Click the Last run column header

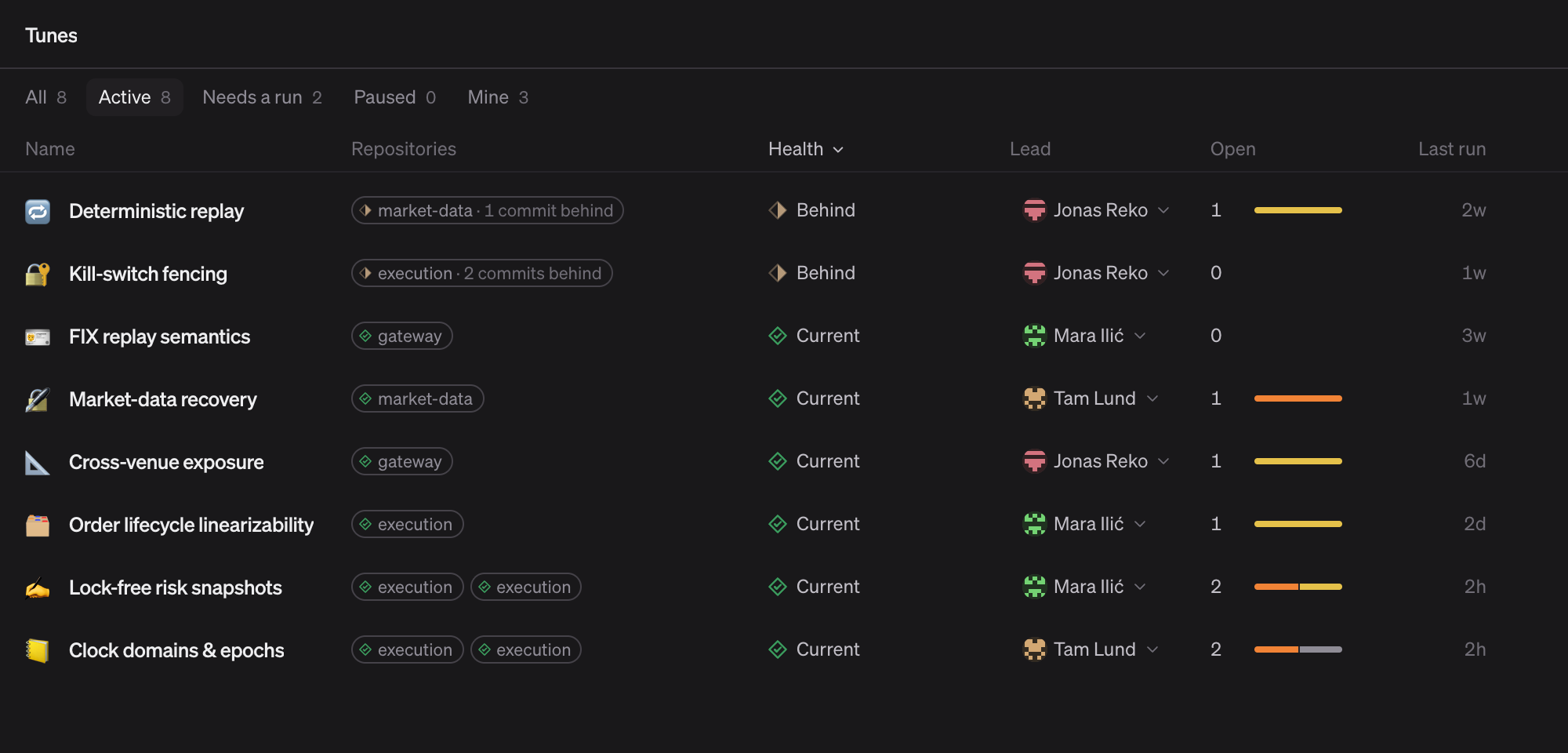(x=1452, y=149)
